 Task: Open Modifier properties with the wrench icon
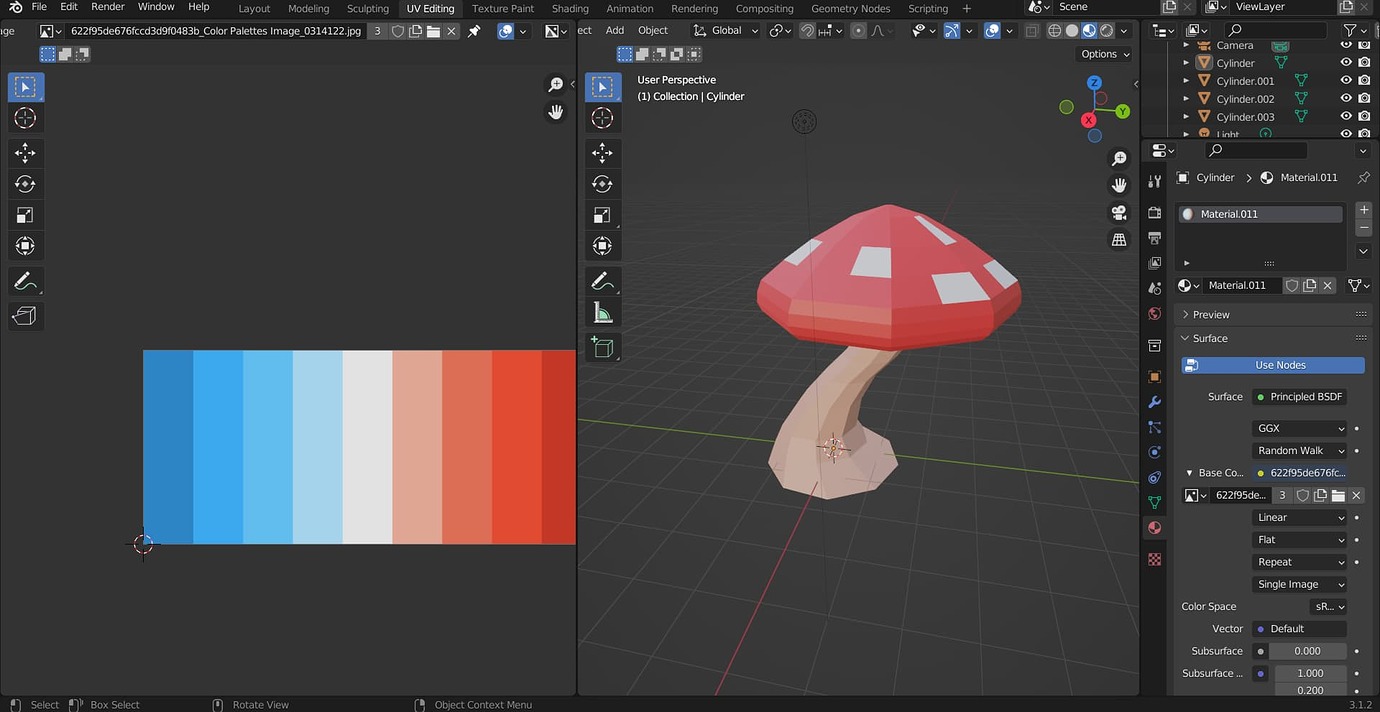click(x=1154, y=402)
